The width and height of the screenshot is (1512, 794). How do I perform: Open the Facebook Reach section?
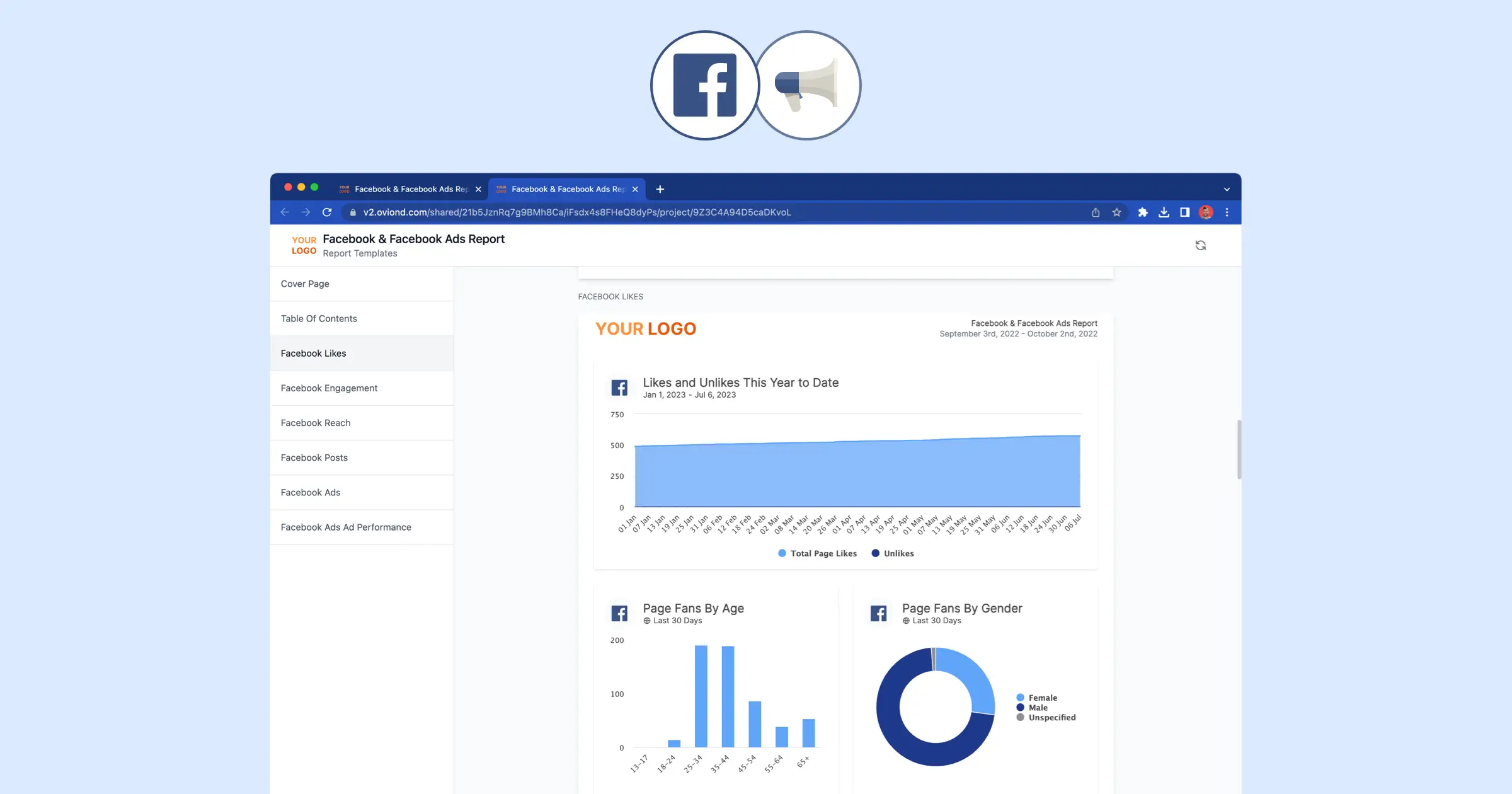click(362, 423)
